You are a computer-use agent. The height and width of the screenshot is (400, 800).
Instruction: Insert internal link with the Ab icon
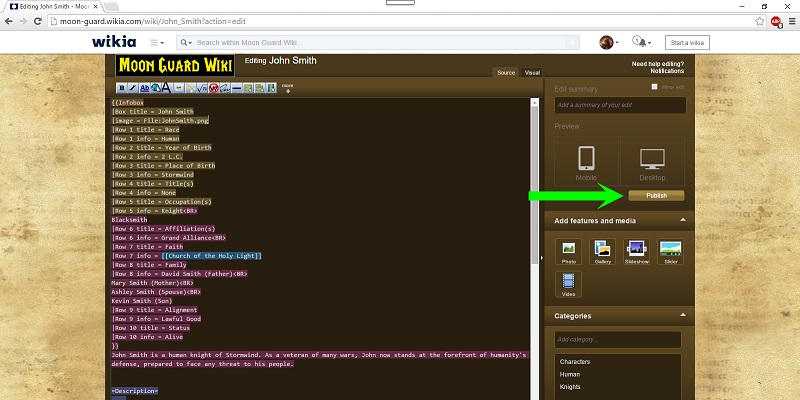click(x=145, y=88)
